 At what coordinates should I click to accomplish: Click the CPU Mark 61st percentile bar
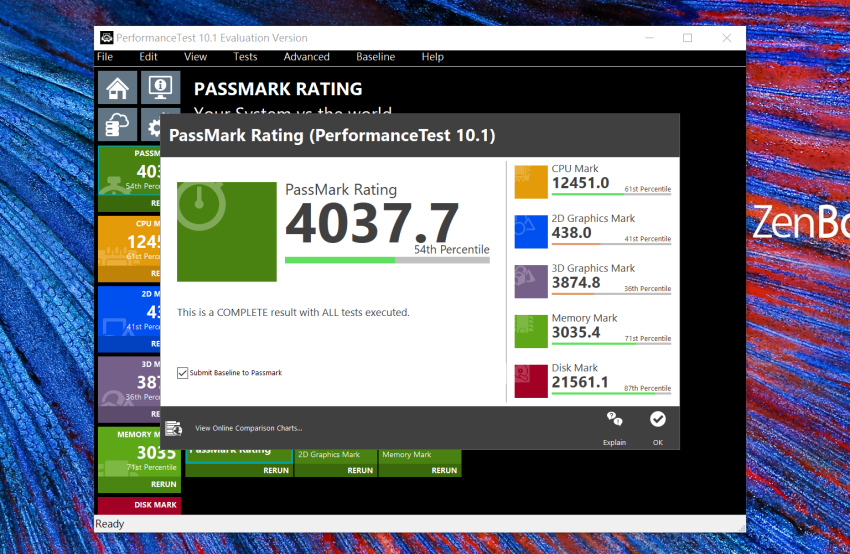point(611,194)
